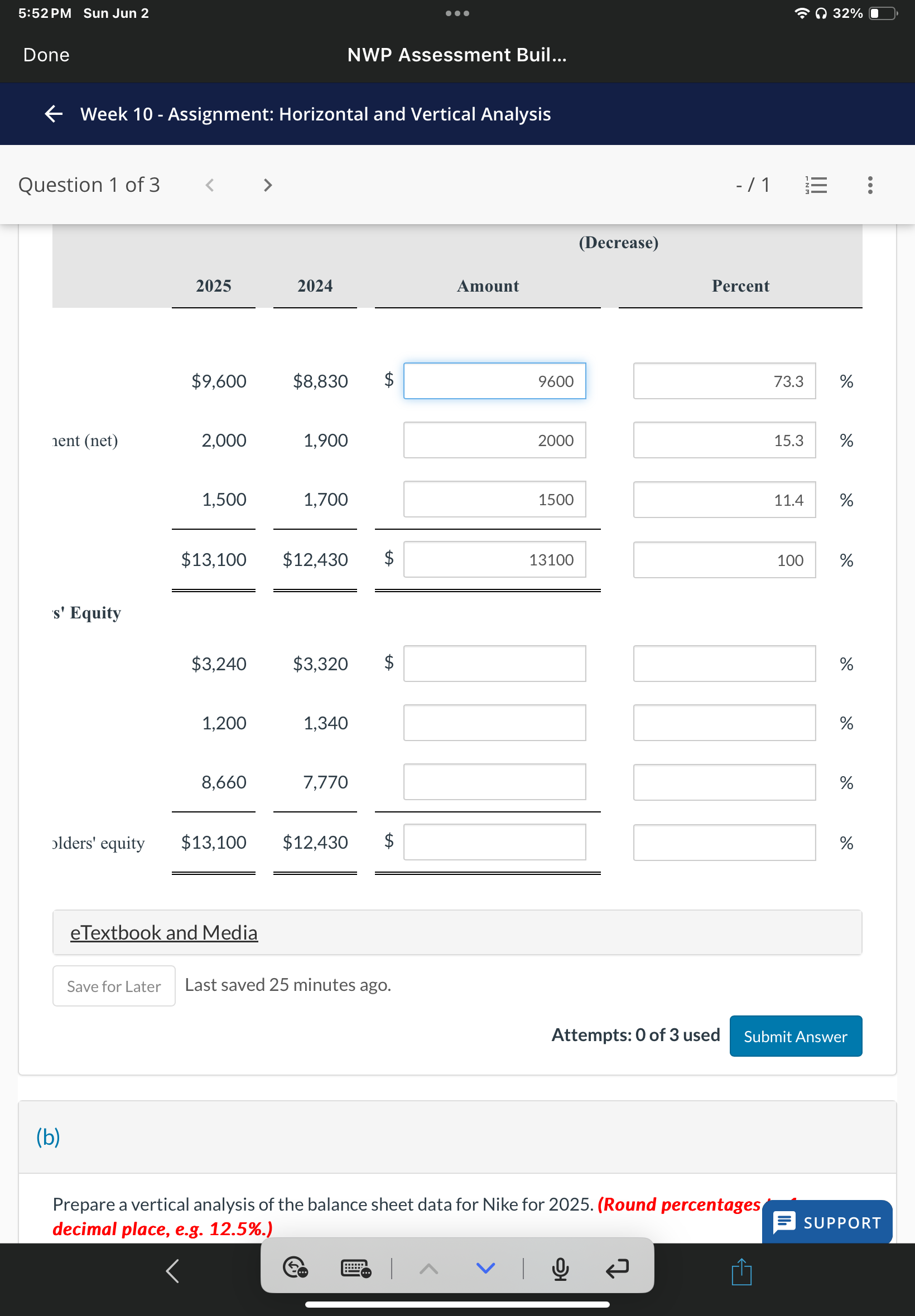Edit the percent field containing 11.4
The image size is (915, 1316).
click(x=724, y=500)
